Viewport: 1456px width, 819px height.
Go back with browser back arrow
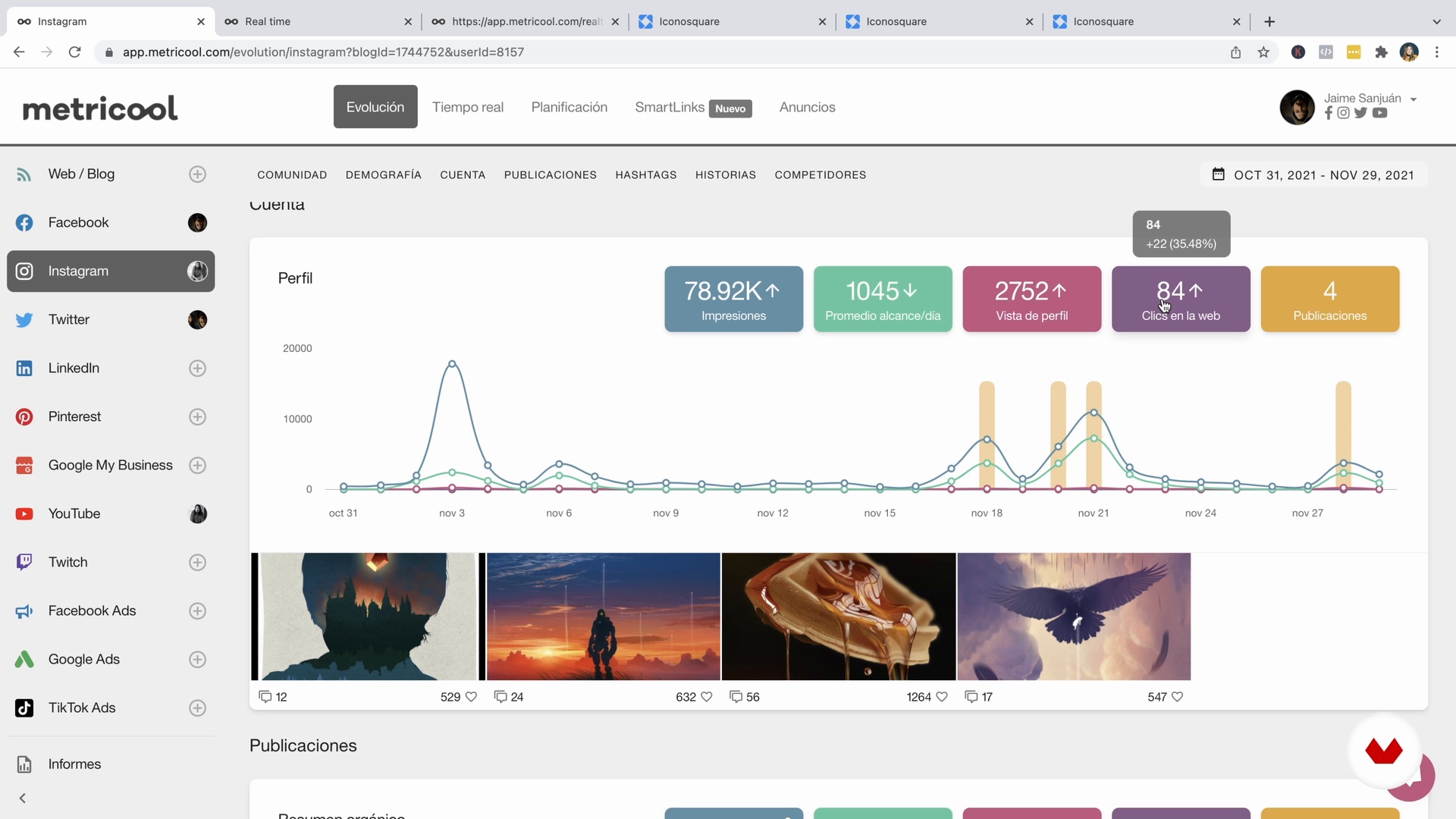click(x=19, y=52)
